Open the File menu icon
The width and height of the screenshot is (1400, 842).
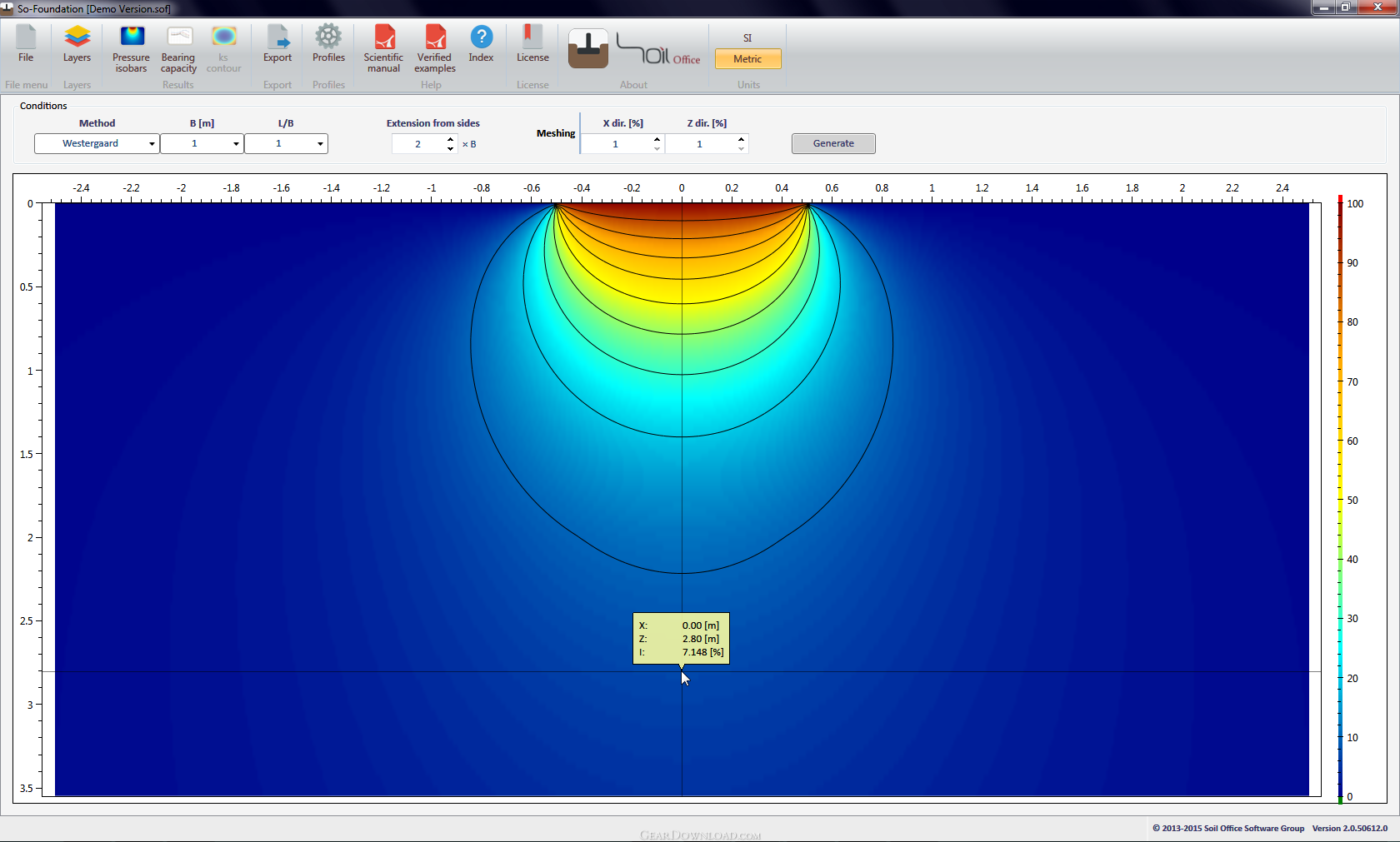tap(26, 43)
